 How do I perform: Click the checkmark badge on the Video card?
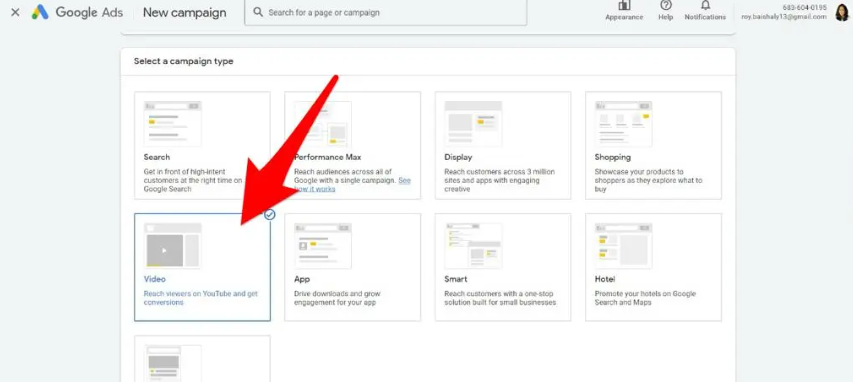270,214
